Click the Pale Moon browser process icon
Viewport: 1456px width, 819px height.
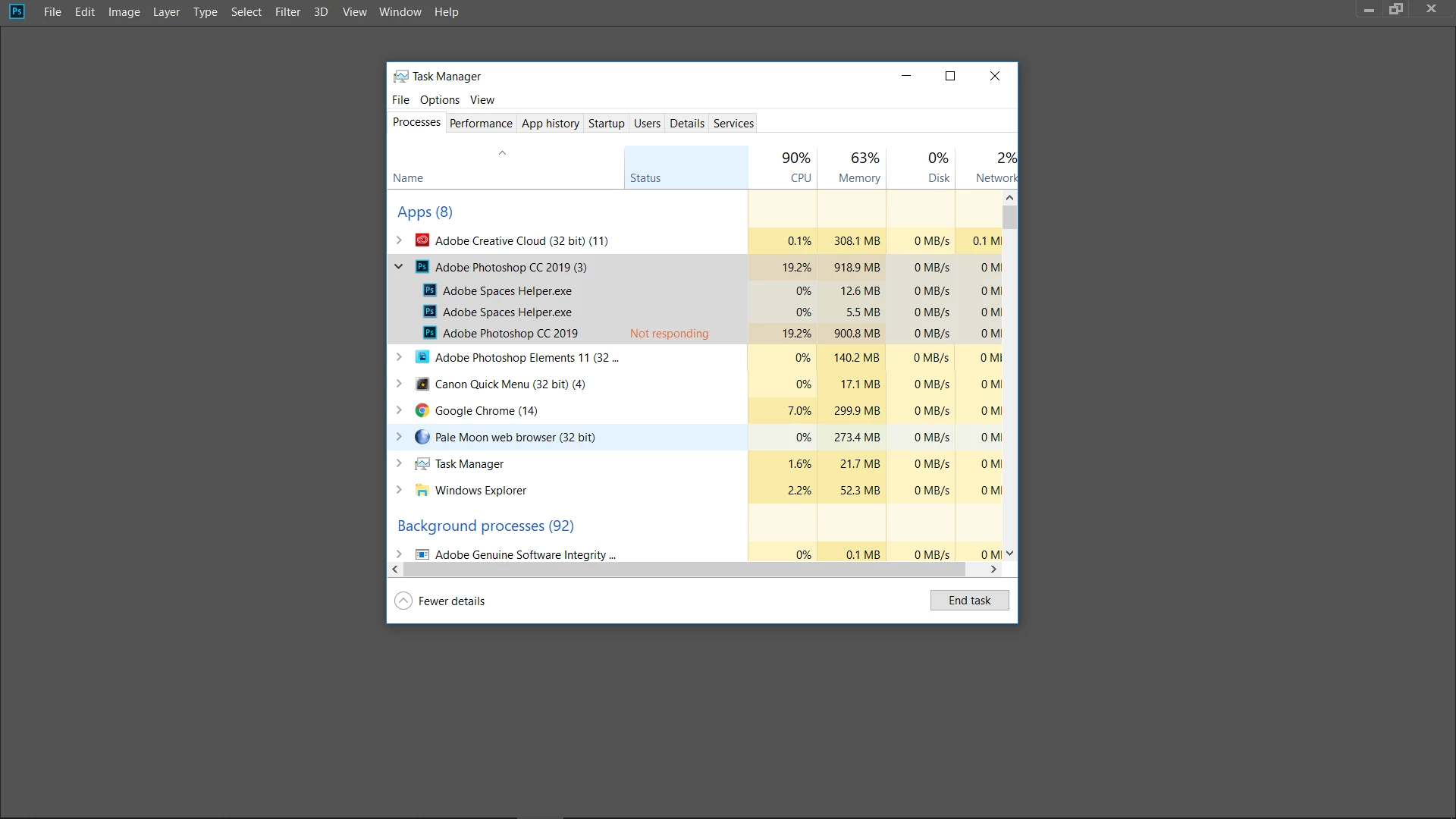(422, 437)
